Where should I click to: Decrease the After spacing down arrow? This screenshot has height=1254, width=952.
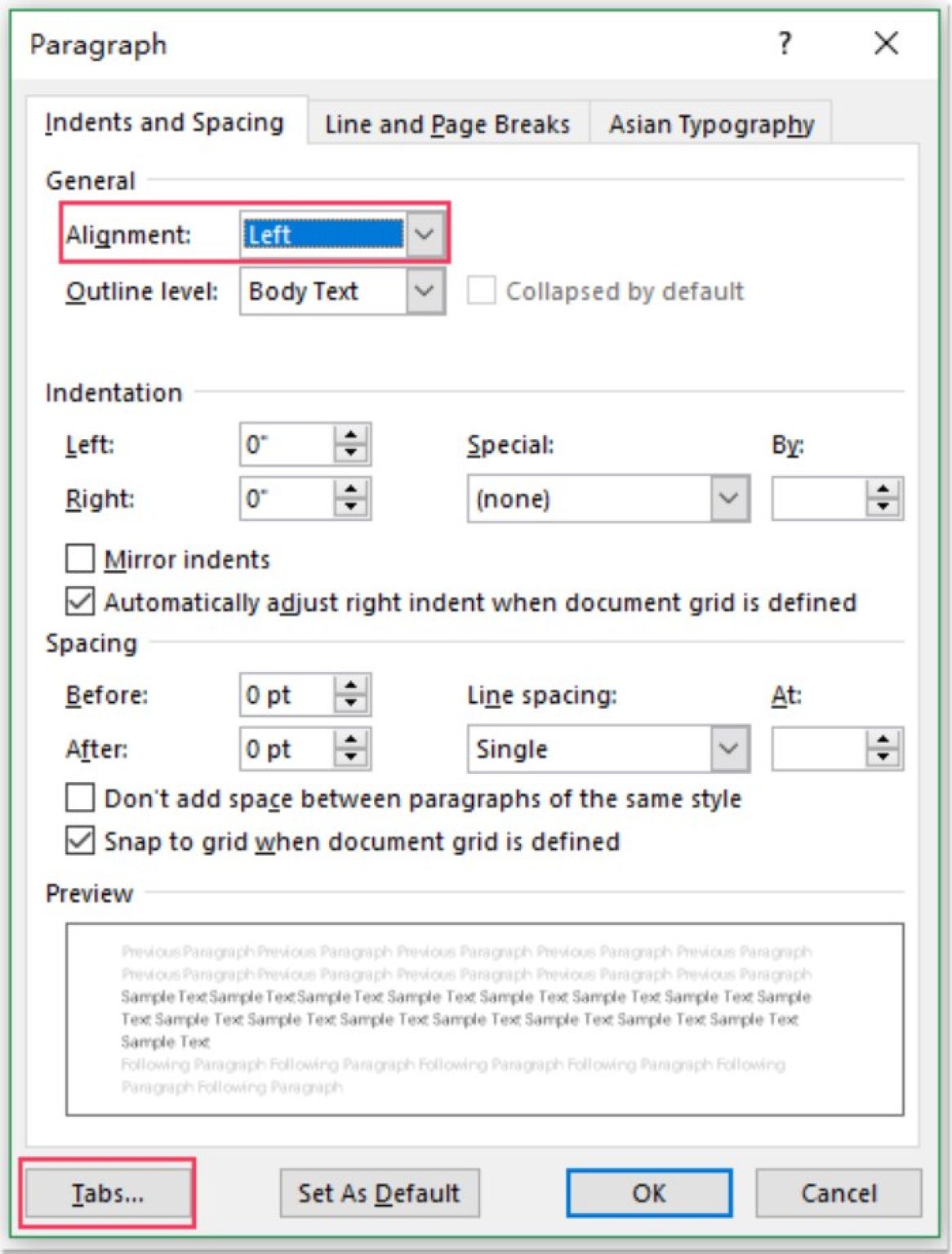(x=351, y=758)
